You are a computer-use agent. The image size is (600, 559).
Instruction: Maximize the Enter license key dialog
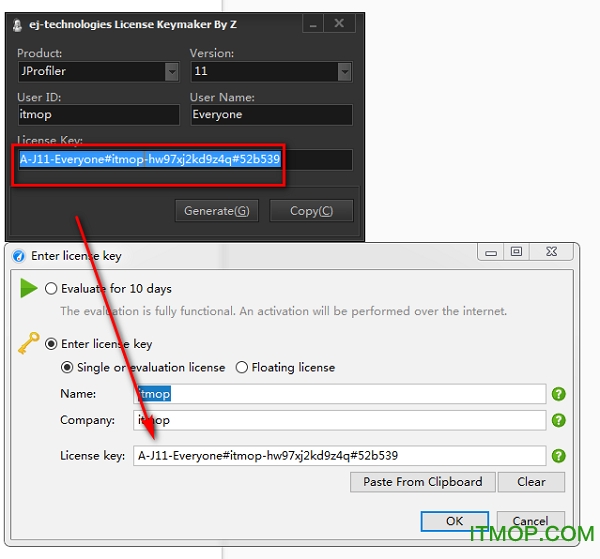point(516,252)
